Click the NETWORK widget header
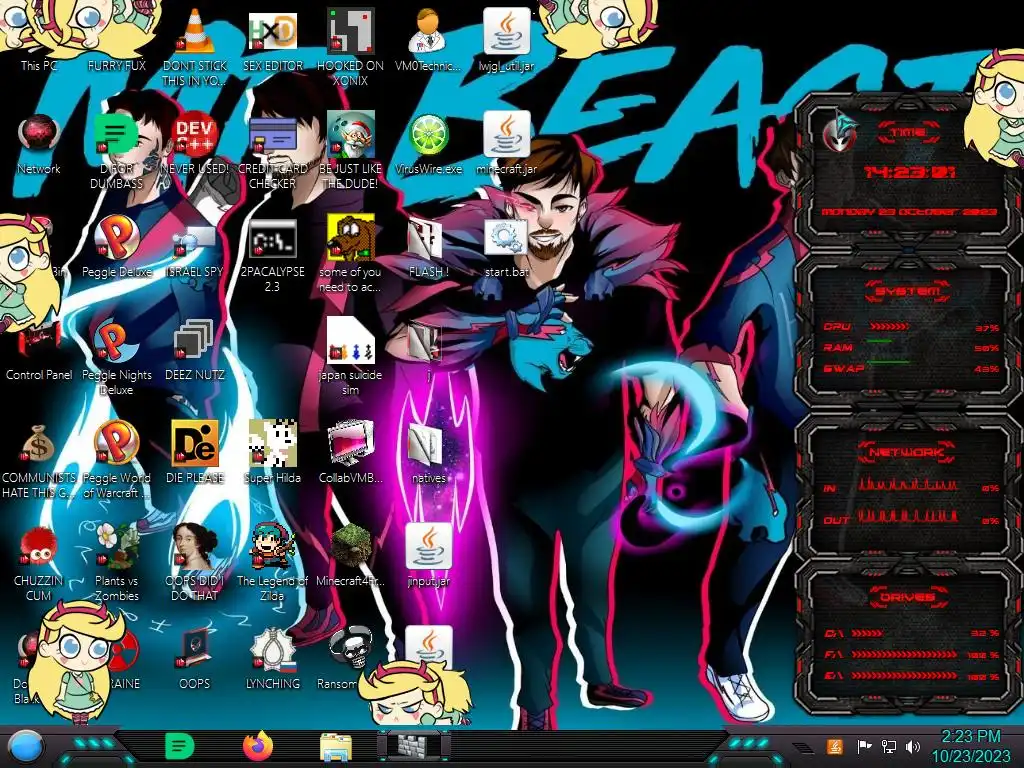 coord(906,452)
